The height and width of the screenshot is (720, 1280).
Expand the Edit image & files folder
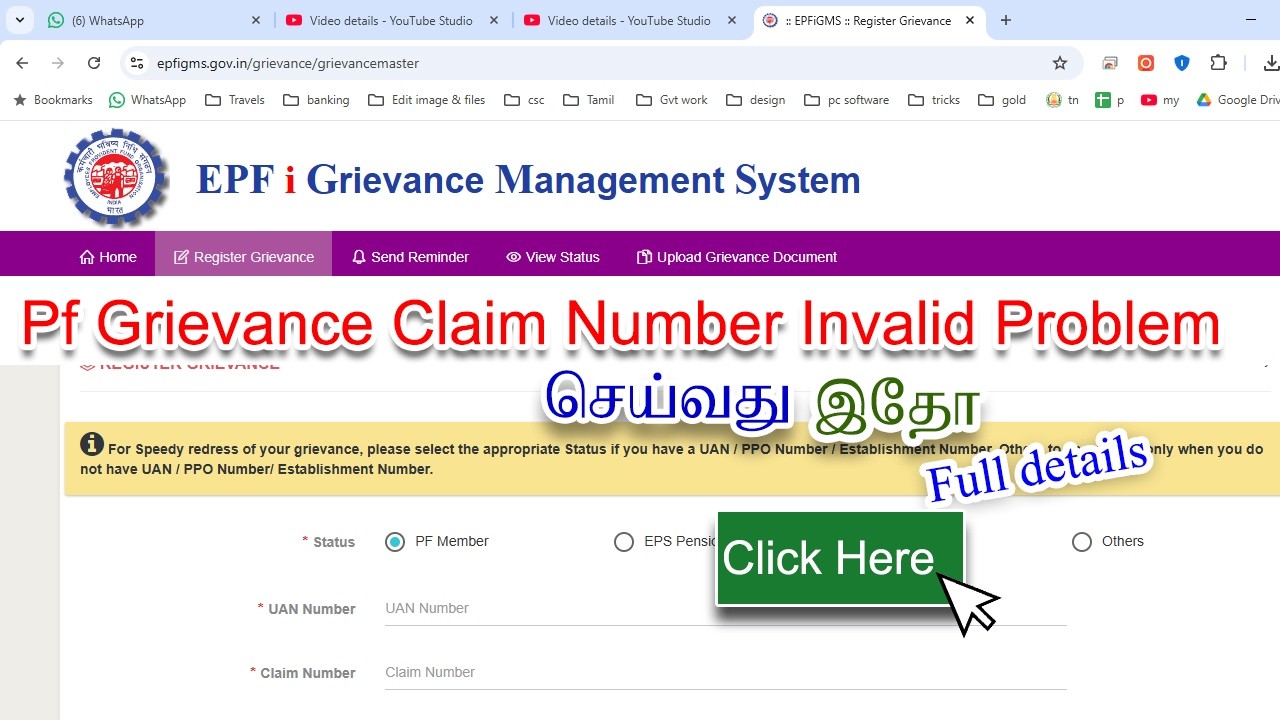[427, 100]
